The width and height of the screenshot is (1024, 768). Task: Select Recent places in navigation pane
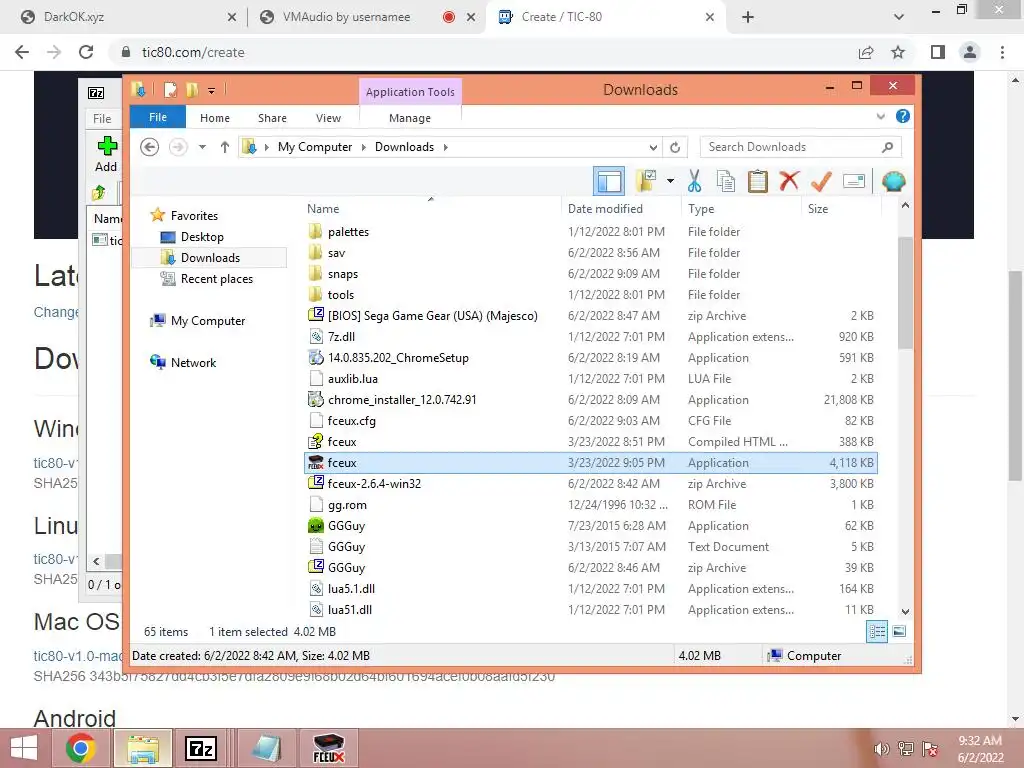click(216, 279)
